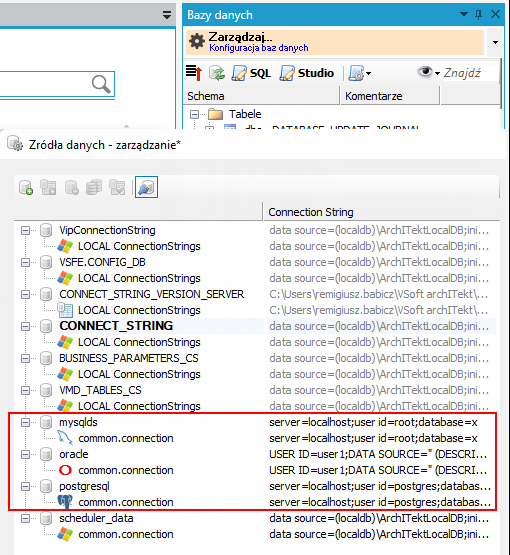Select the BUSINESS_PARAMETERS_CS tree item
The width and height of the screenshot is (510, 555).
128,358
